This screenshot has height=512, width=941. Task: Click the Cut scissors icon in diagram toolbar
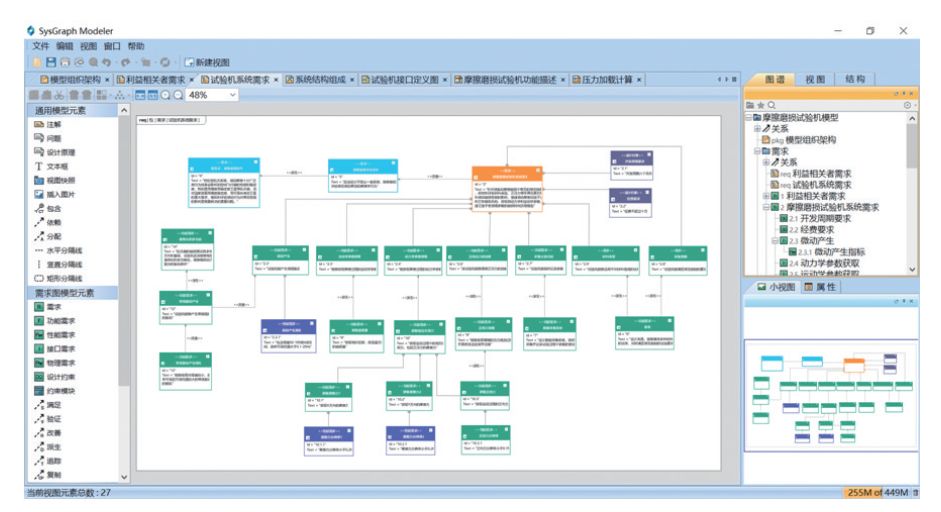(59, 95)
